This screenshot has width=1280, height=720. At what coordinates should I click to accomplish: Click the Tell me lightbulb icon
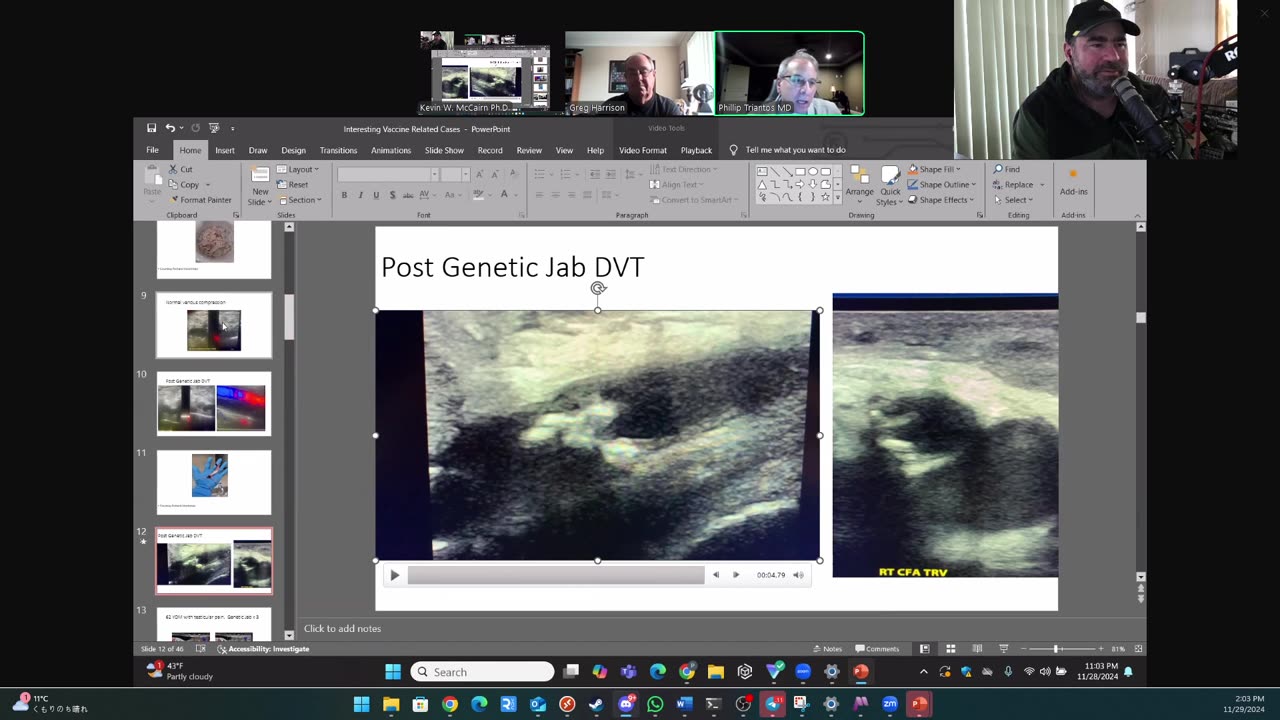[x=733, y=150]
